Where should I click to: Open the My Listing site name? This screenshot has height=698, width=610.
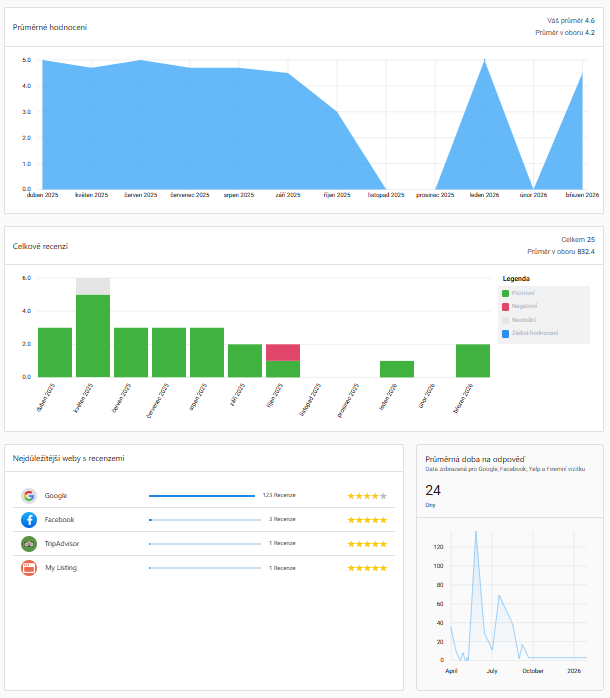coord(61,568)
